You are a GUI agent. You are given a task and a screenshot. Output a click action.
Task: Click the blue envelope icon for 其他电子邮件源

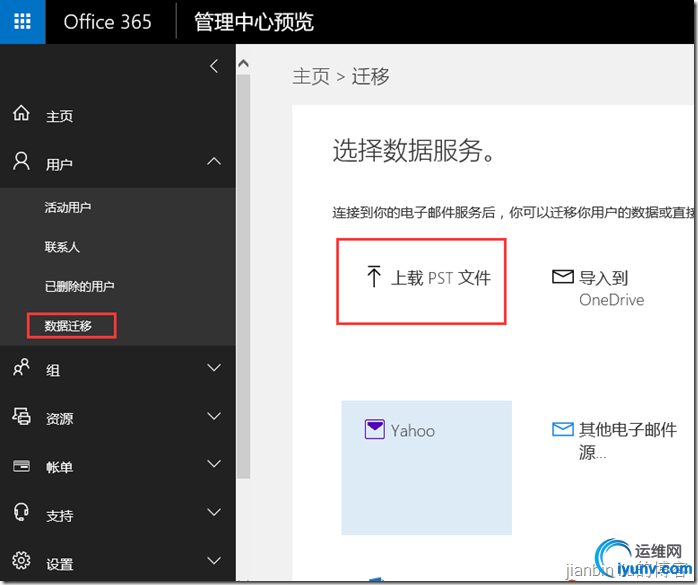[563, 429]
